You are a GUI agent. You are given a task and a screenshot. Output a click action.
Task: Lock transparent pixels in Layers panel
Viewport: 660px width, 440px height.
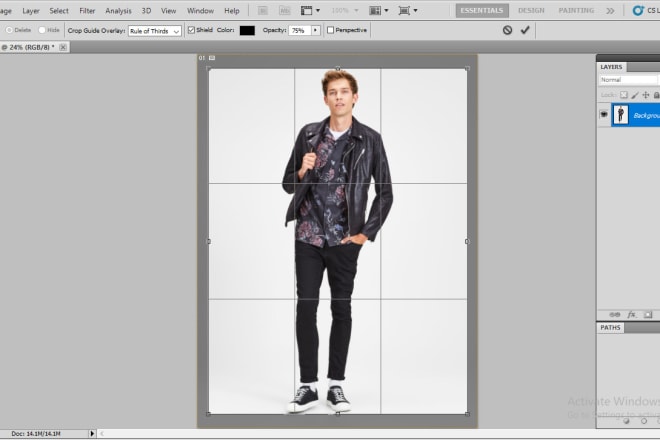(x=624, y=95)
